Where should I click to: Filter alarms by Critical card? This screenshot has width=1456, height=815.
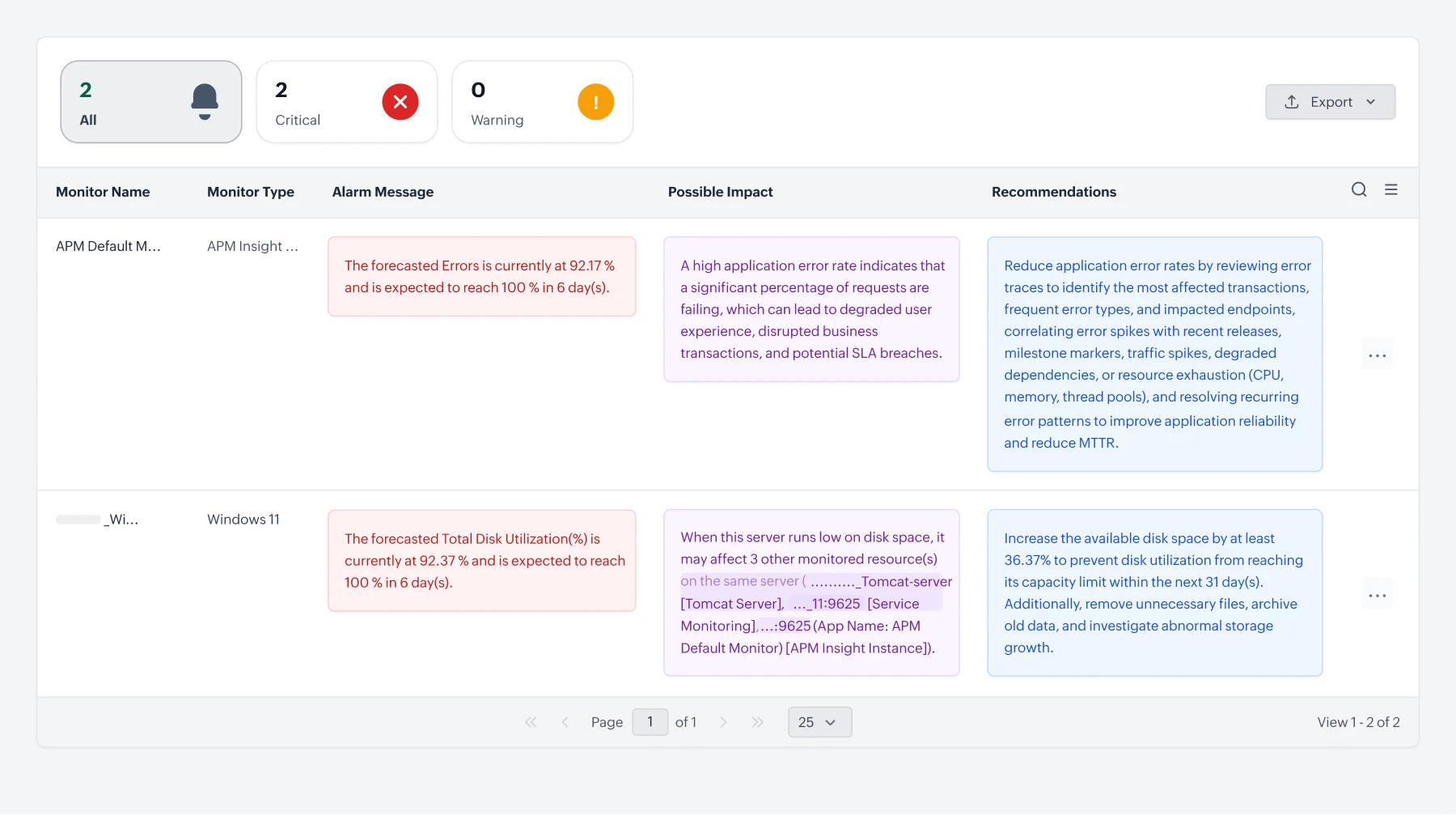tap(347, 102)
